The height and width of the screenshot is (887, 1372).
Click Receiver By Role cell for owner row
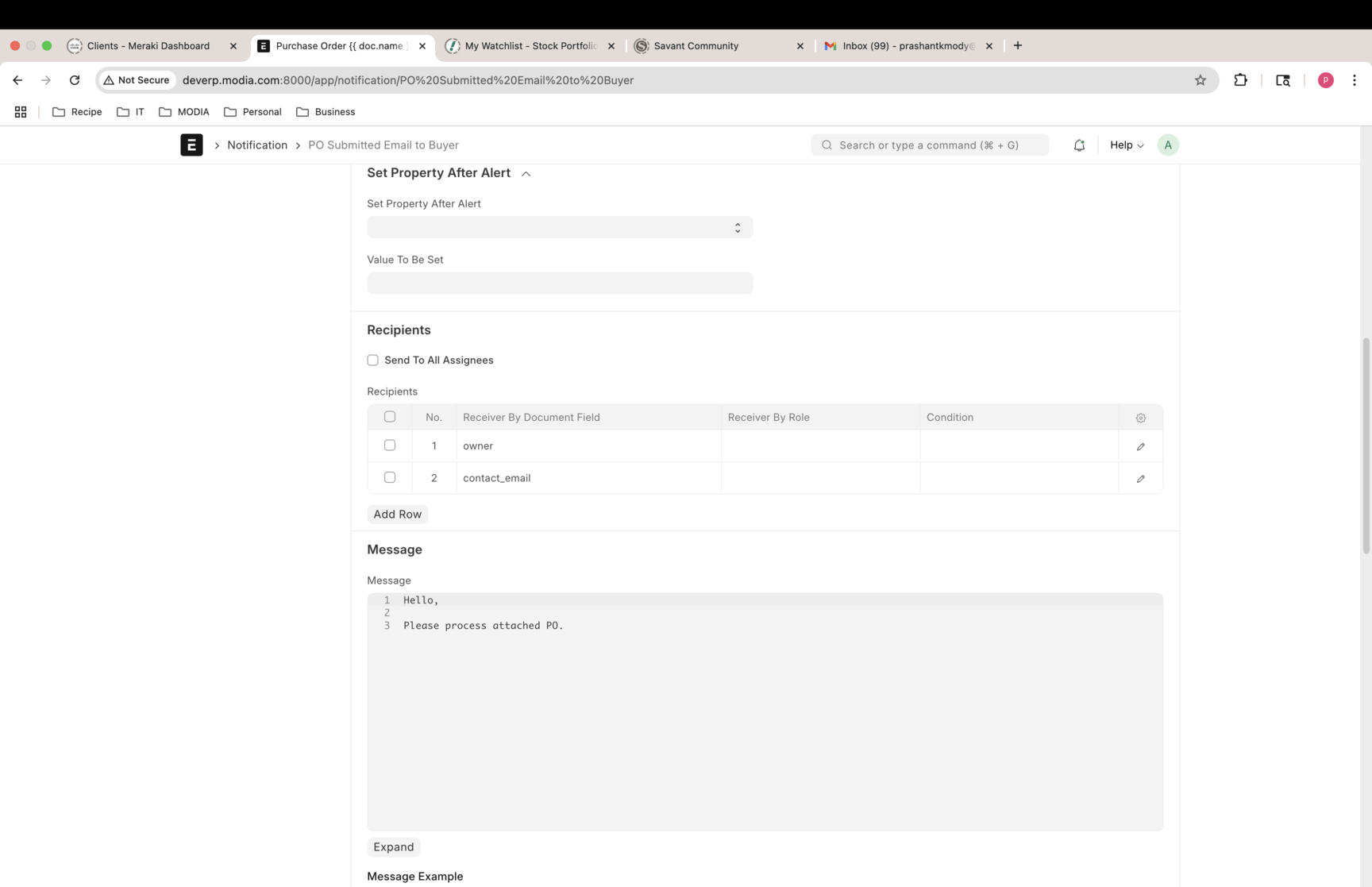(x=820, y=446)
